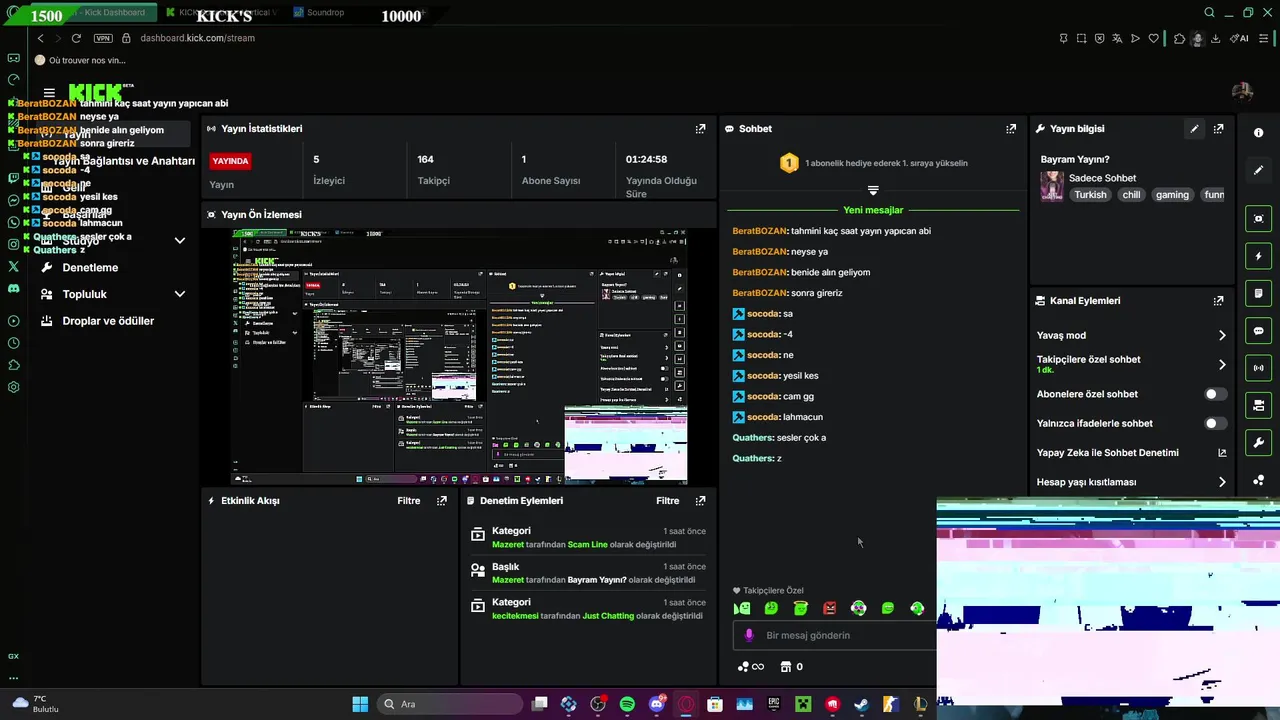The height and width of the screenshot is (720, 1280).
Task: Expand the Topluluk sidebar section
Action: 180,294
